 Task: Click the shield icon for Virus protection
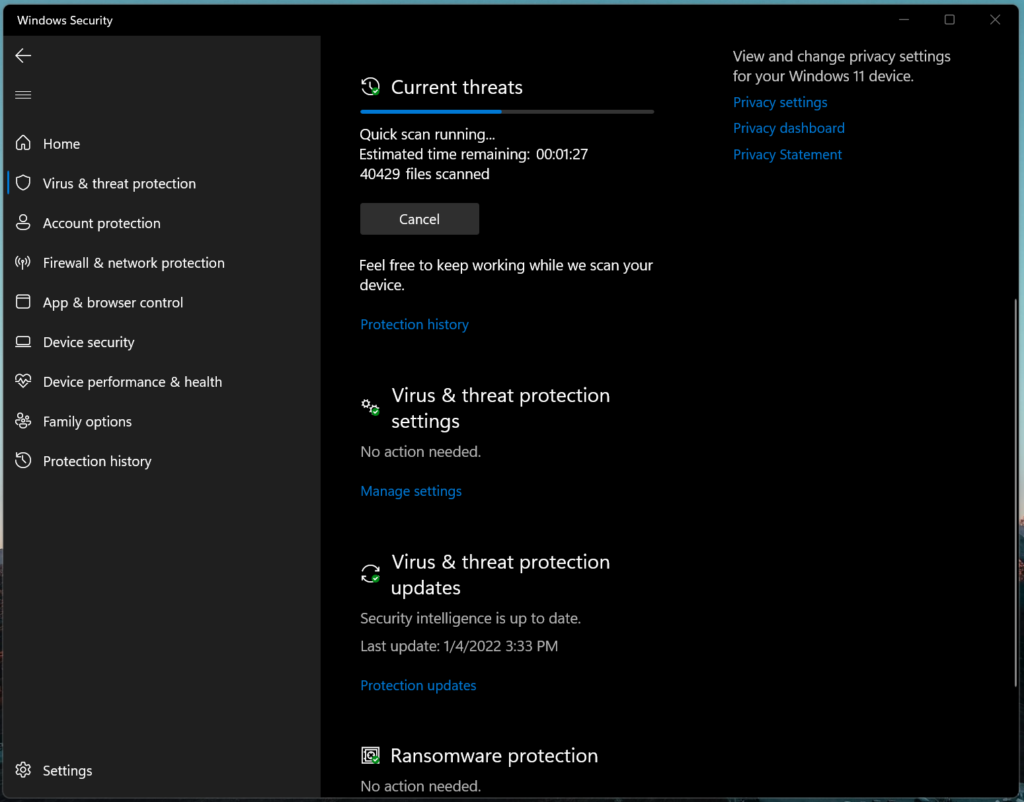pos(24,183)
